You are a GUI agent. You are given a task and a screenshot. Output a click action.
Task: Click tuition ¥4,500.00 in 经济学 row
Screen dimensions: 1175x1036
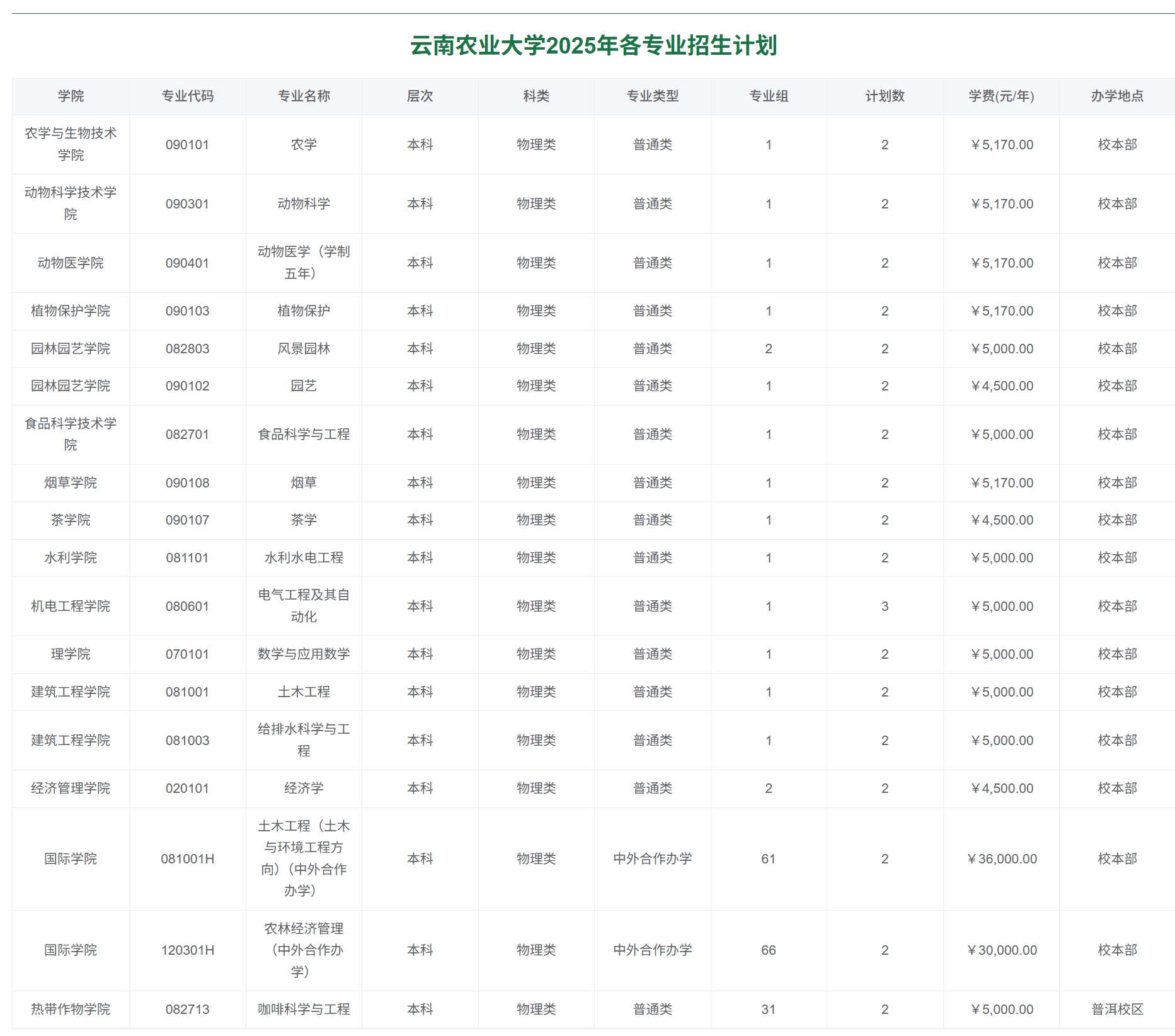click(x=1001, y=788)
